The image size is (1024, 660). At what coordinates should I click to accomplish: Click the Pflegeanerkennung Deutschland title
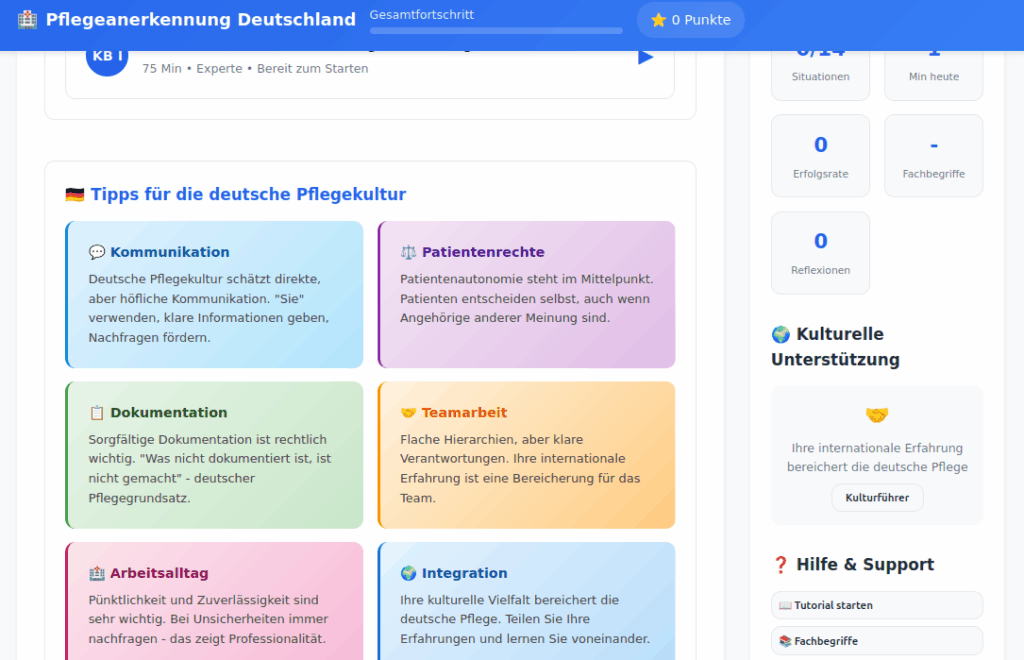pyautogui.click(x=200, y=20)
